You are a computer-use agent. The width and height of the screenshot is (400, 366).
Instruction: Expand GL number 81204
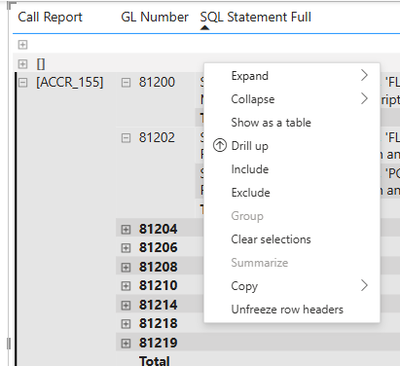click(x=126, y=229)
